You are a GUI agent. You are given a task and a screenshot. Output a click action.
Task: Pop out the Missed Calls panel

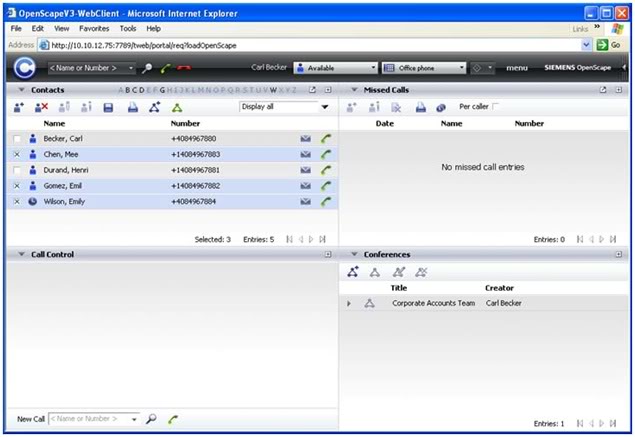click(x=603, y=90)
